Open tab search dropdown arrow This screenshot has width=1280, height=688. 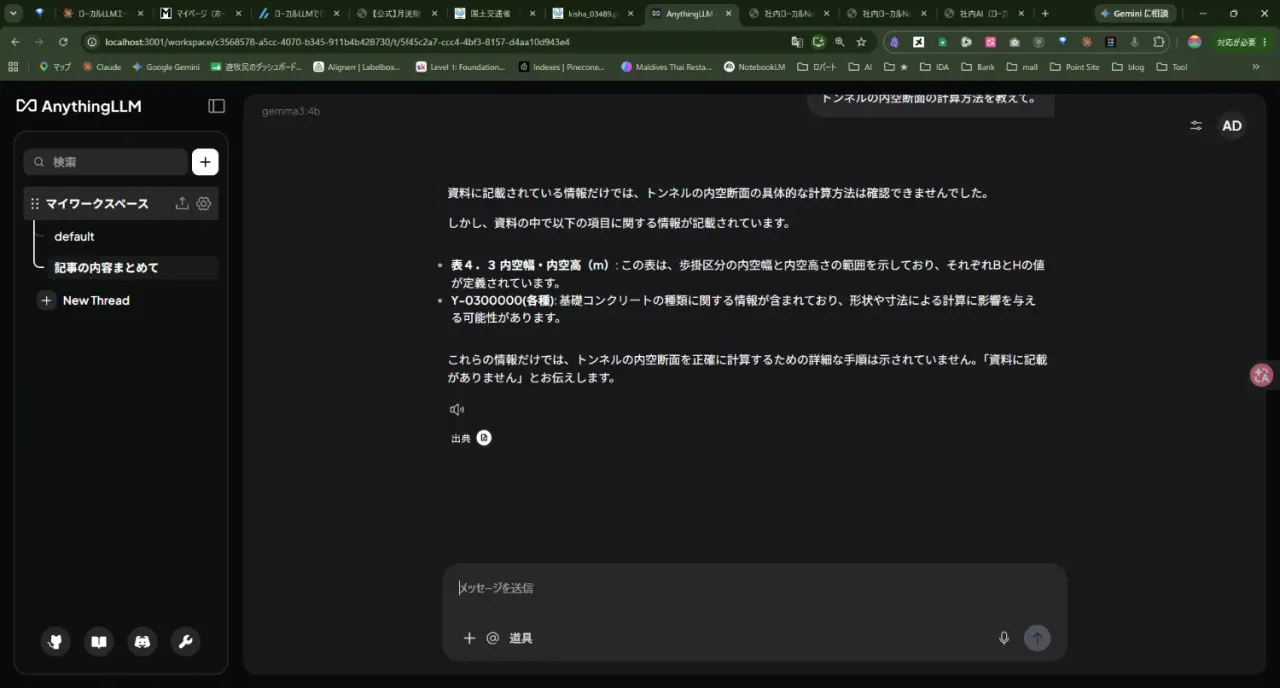[x=14, y=13]
